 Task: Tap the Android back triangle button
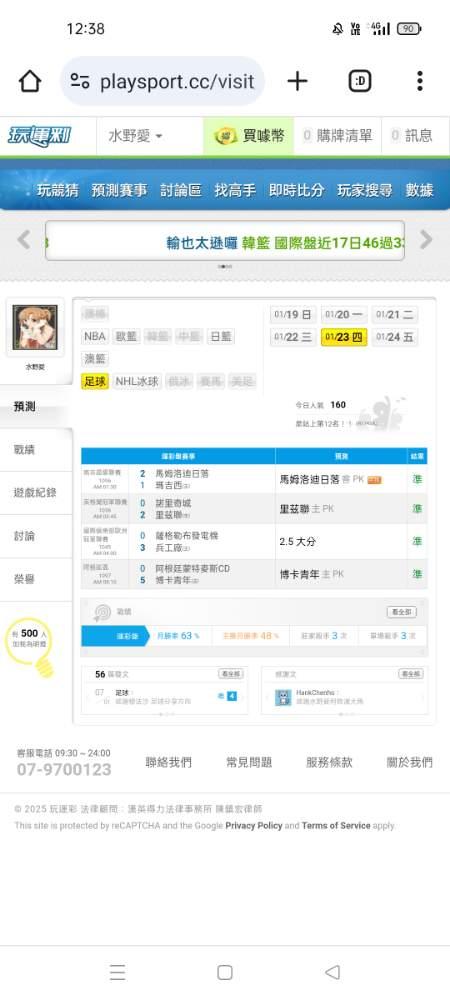(x=332, y=972)
